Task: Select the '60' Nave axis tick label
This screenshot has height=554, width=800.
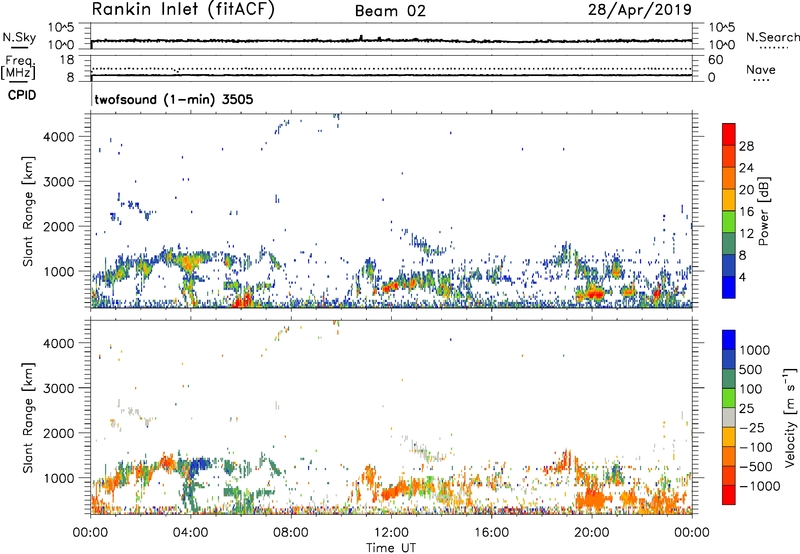Action: [x=715, y=60]
